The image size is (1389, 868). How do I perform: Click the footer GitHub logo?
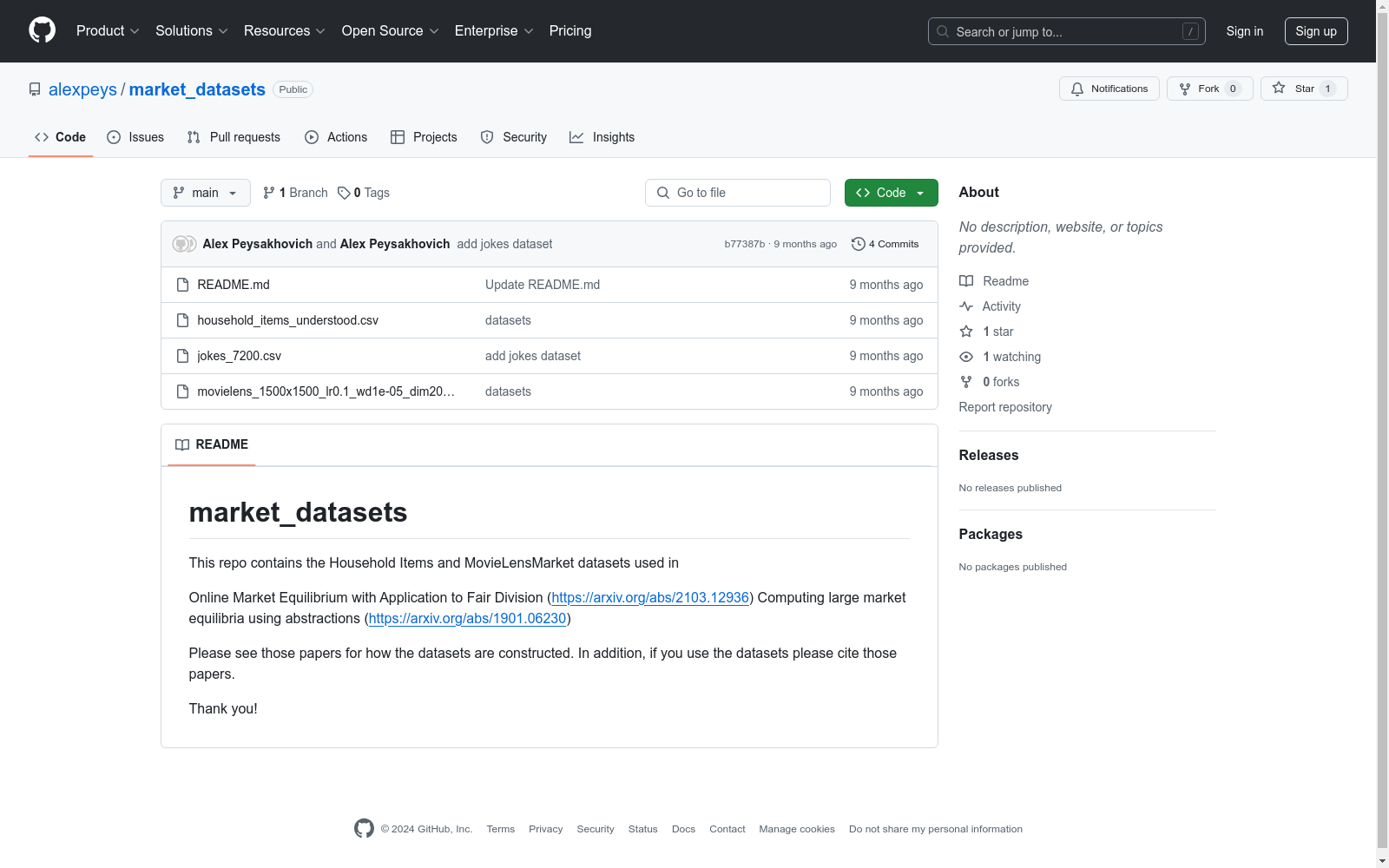[x=364, y=829]
